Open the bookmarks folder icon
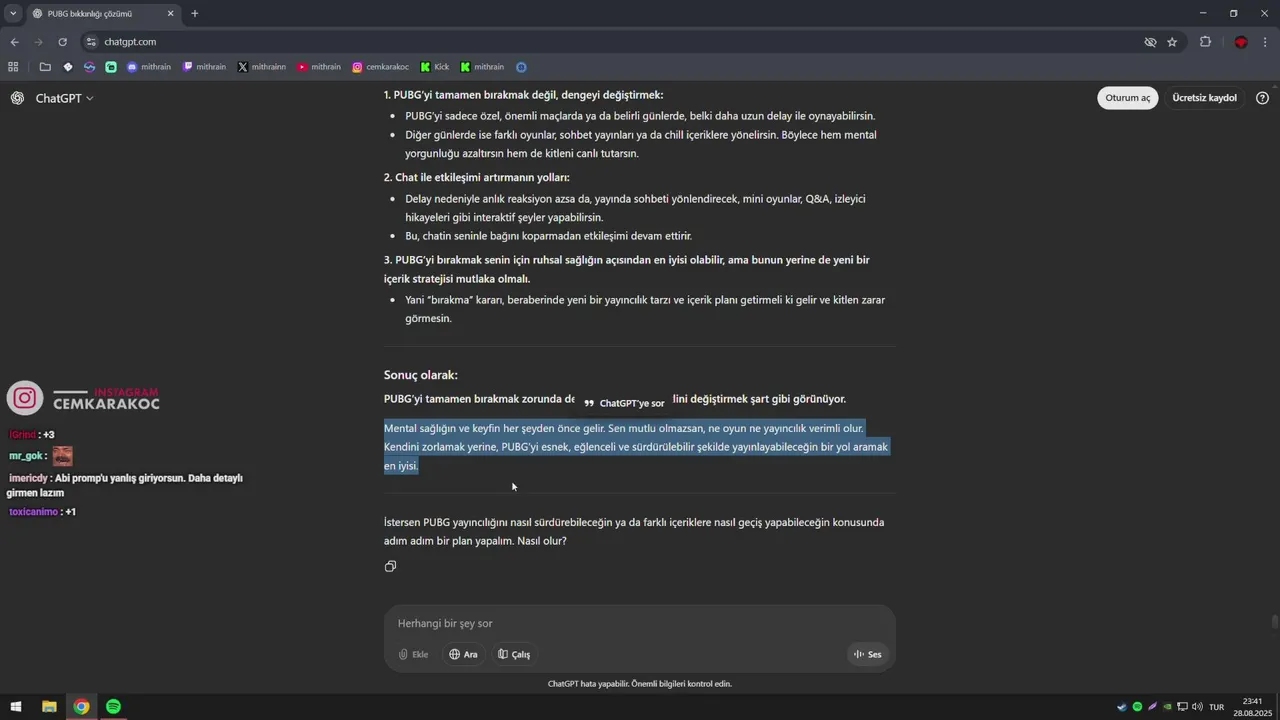The height and width of the screenshot is (720, 1280). tap(45, 67)
